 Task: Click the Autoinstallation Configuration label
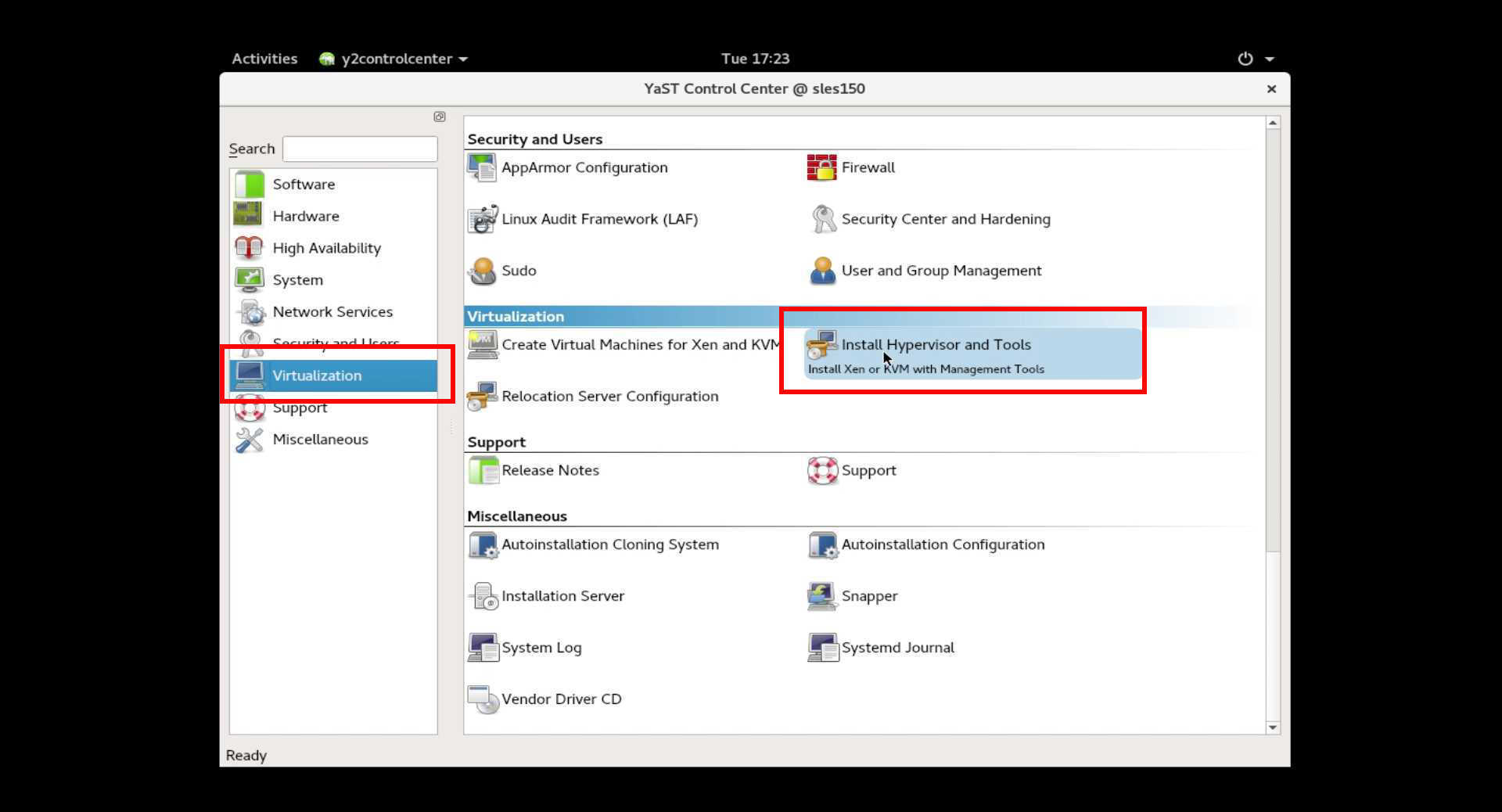pos(943,544)
